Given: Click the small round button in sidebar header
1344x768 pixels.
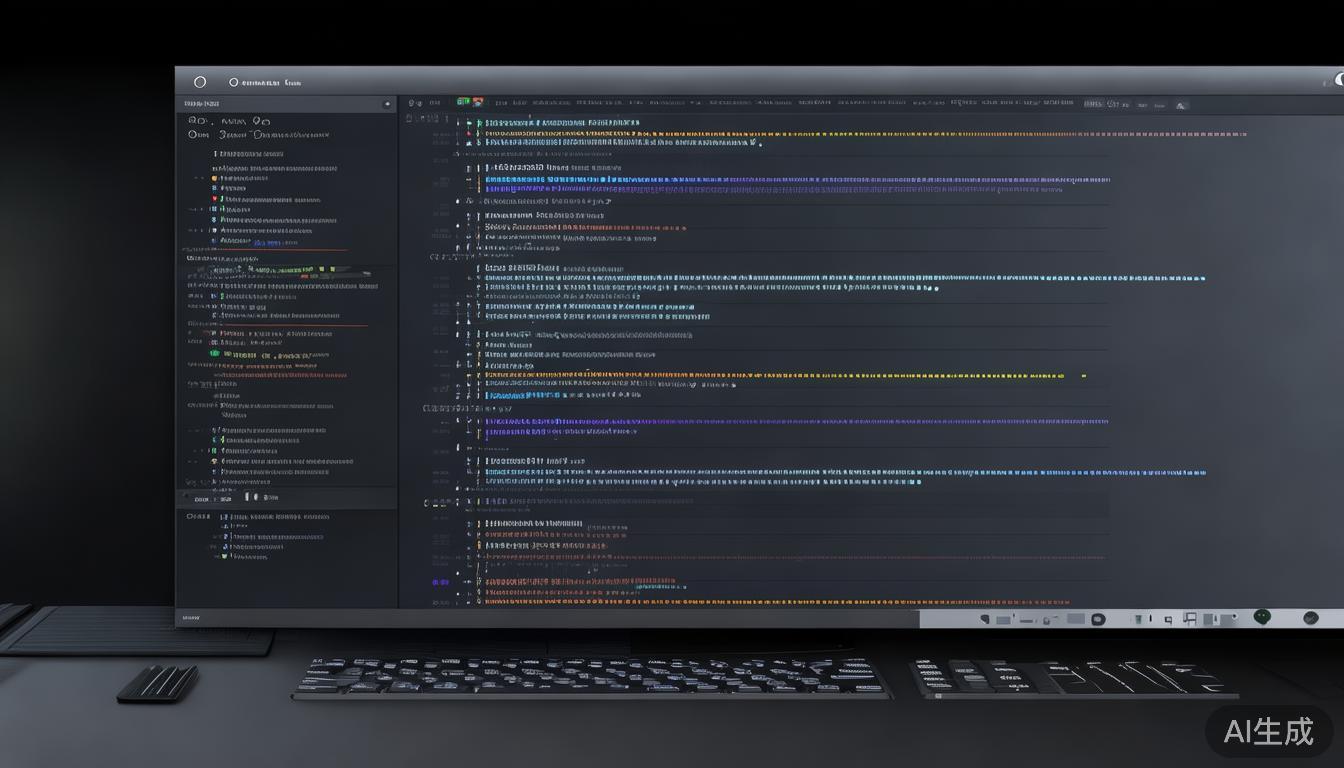Looking at the screenshot, I should coord(387,104).
